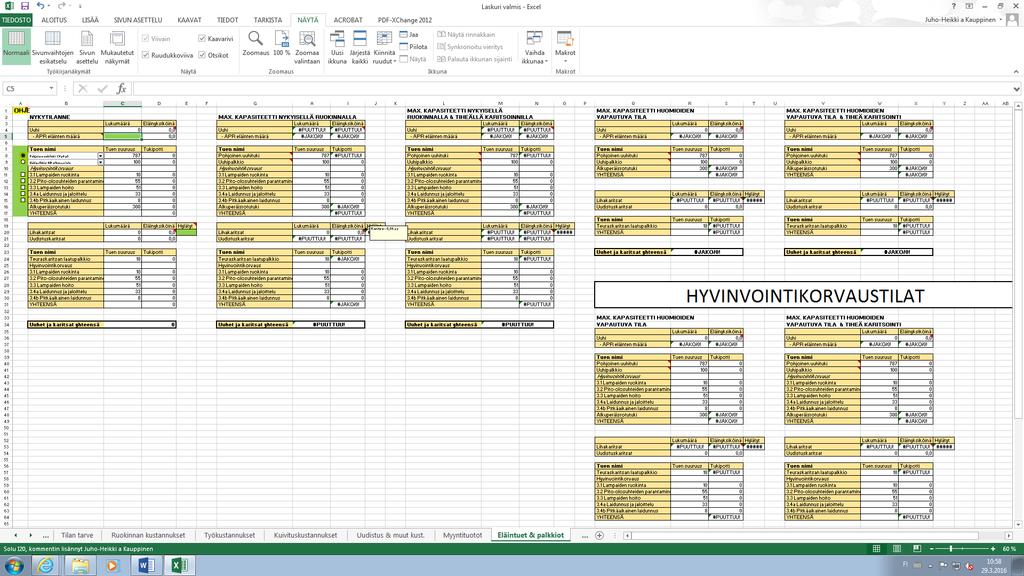1024x576 pixels.
Task: Open the Name Box dropdown arrow
Action: 51,88
